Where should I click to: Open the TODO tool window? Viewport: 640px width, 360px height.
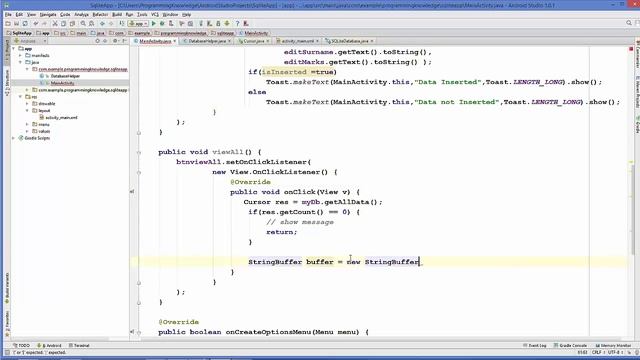[x=21, y=345]
